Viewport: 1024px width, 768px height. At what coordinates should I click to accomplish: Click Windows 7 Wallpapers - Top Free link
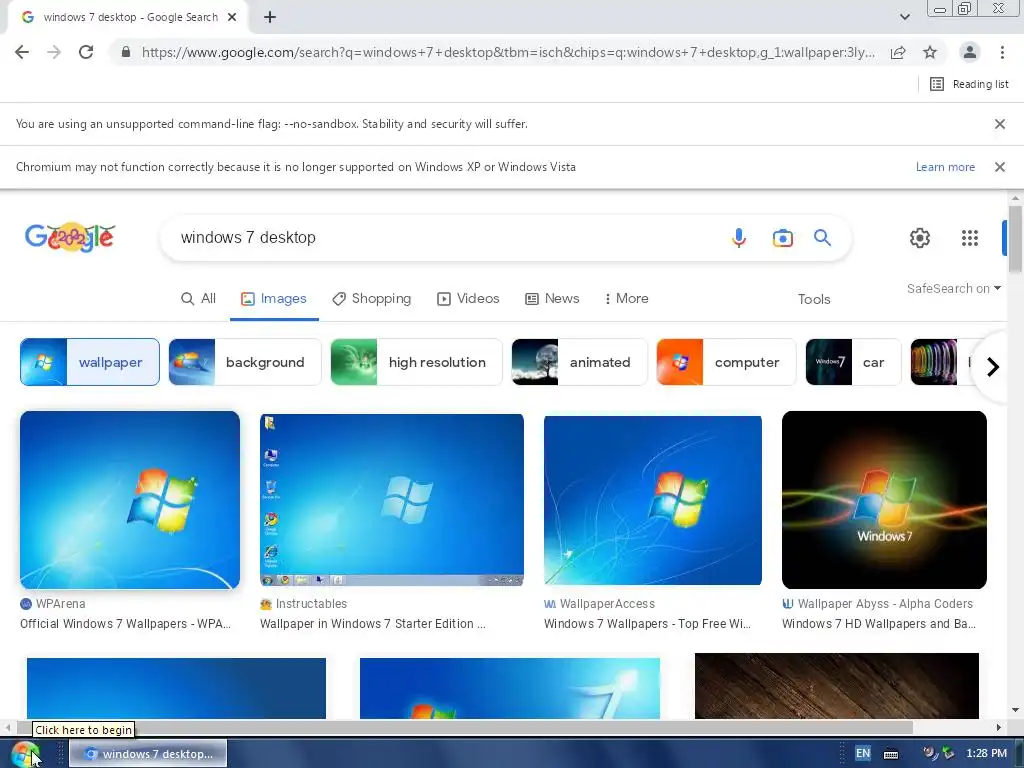[x=647, y=624]
